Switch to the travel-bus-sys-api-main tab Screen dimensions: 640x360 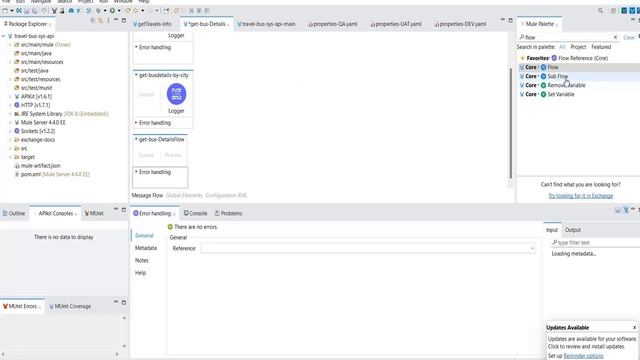[266, 24]
